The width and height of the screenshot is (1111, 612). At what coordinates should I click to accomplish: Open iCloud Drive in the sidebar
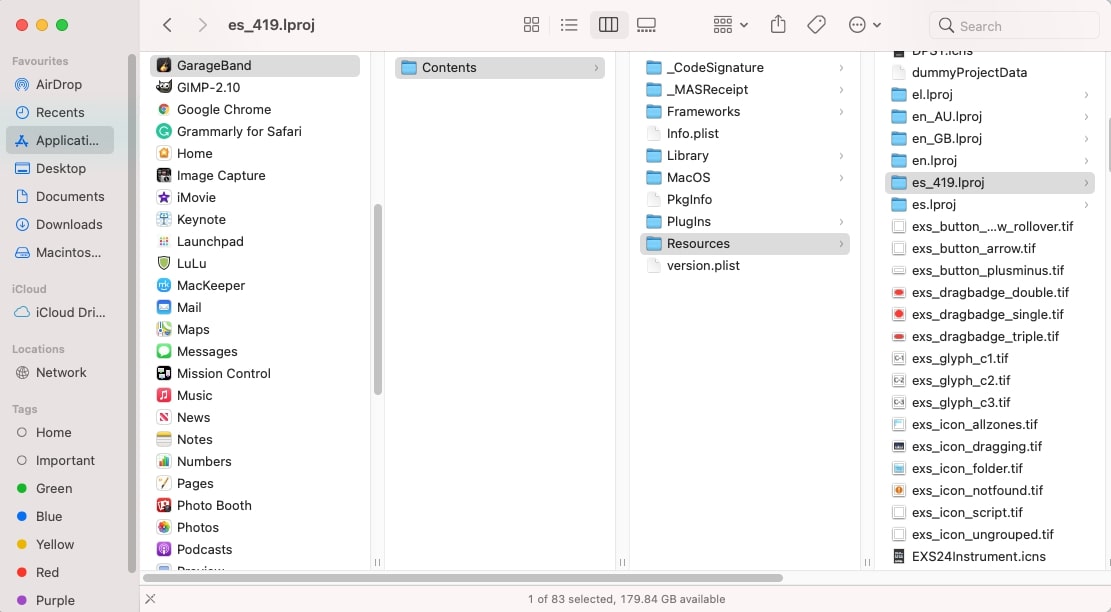point(60,312)
